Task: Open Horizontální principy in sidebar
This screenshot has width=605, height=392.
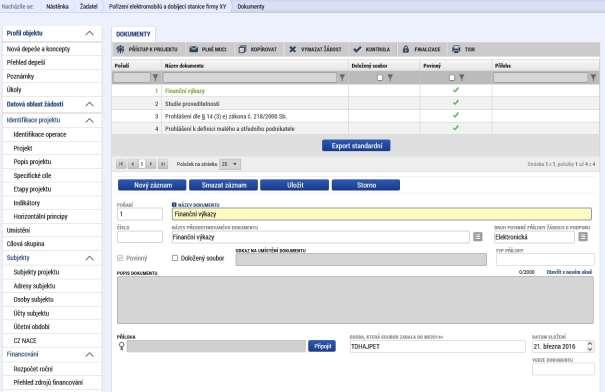Action: [41, 216]
